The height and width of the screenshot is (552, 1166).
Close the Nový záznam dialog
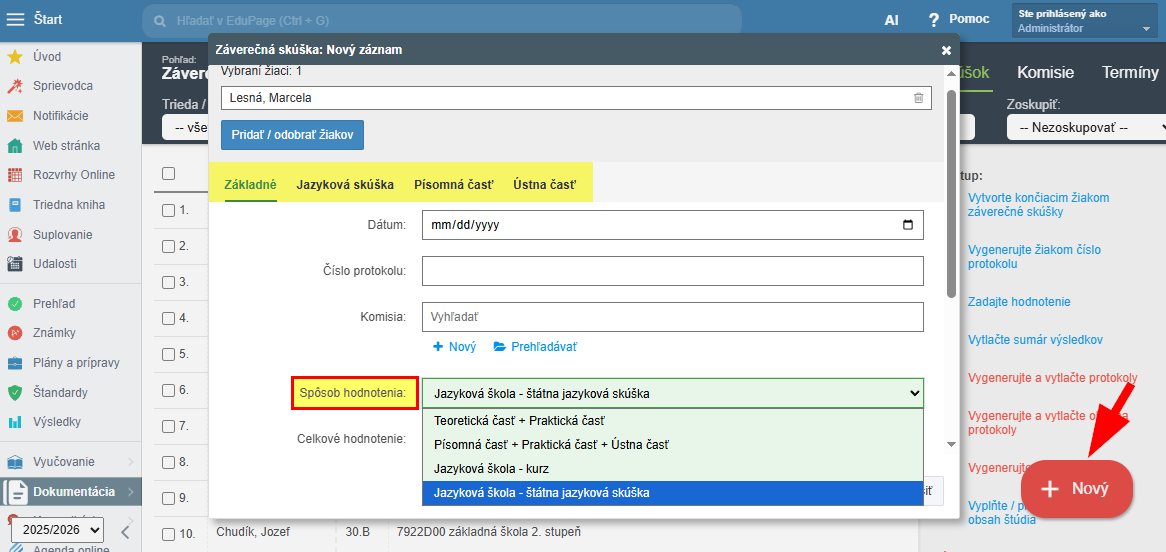click(946, 49)
